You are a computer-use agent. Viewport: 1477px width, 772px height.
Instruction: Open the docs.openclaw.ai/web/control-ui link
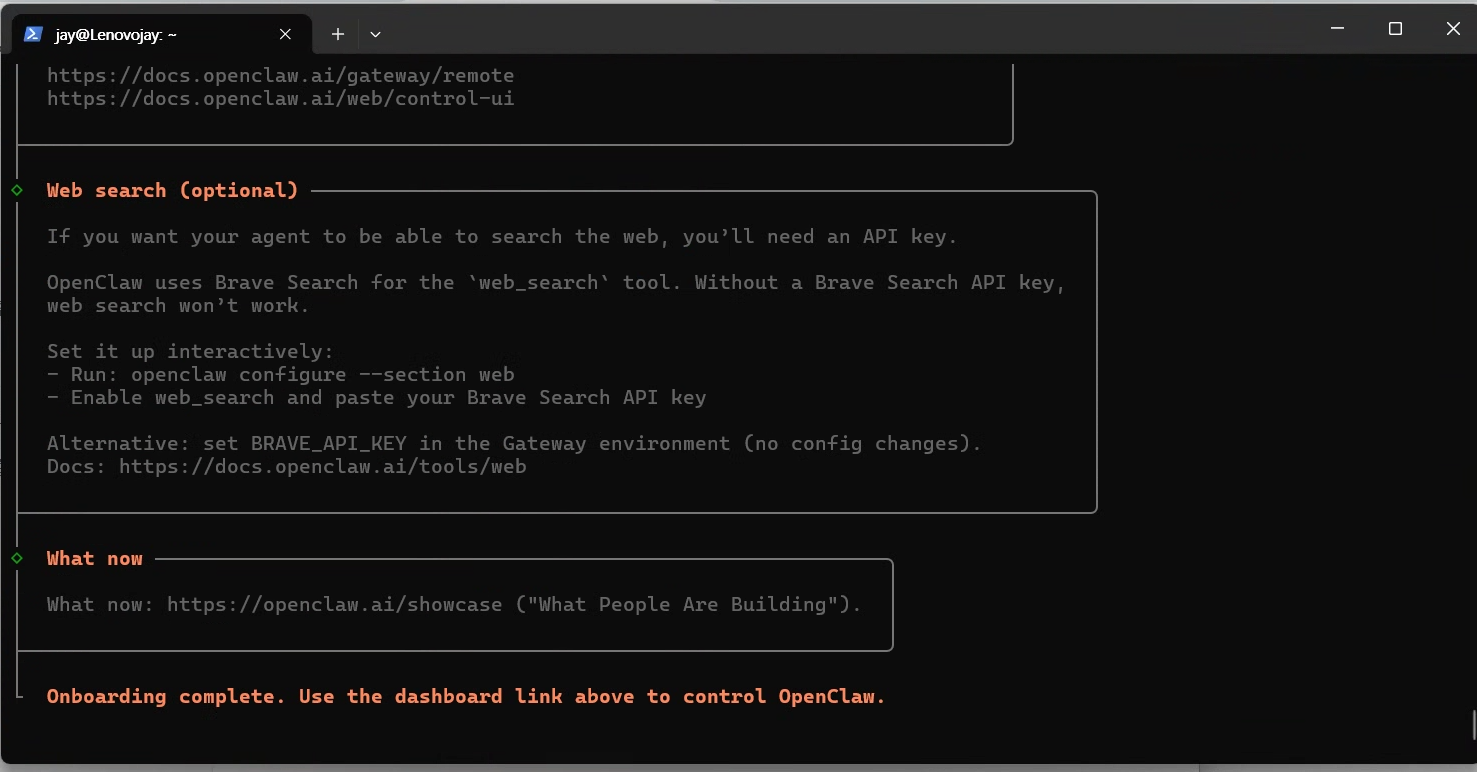[x=280, y=99]
